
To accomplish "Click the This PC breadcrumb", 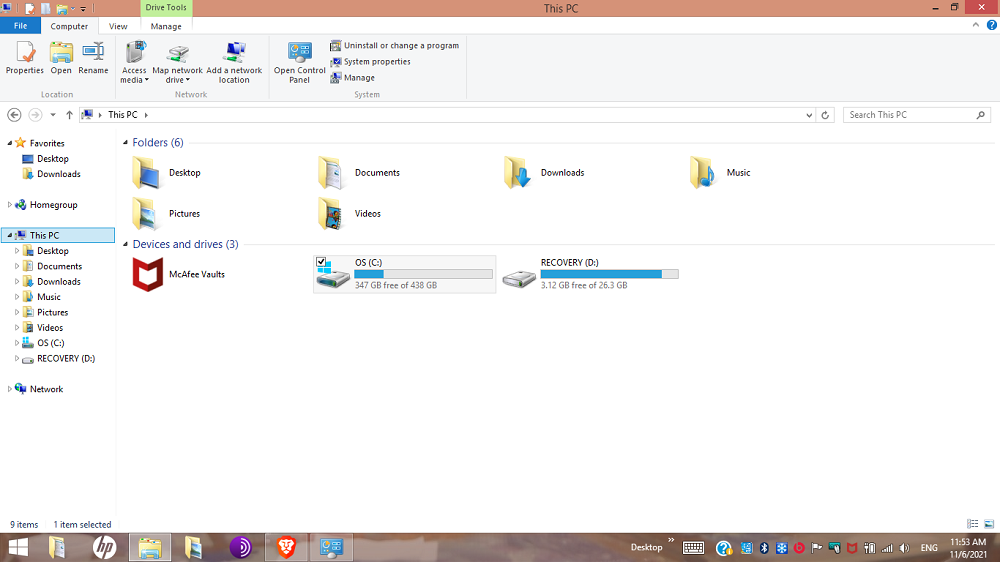I will click(x=122, y=115).
